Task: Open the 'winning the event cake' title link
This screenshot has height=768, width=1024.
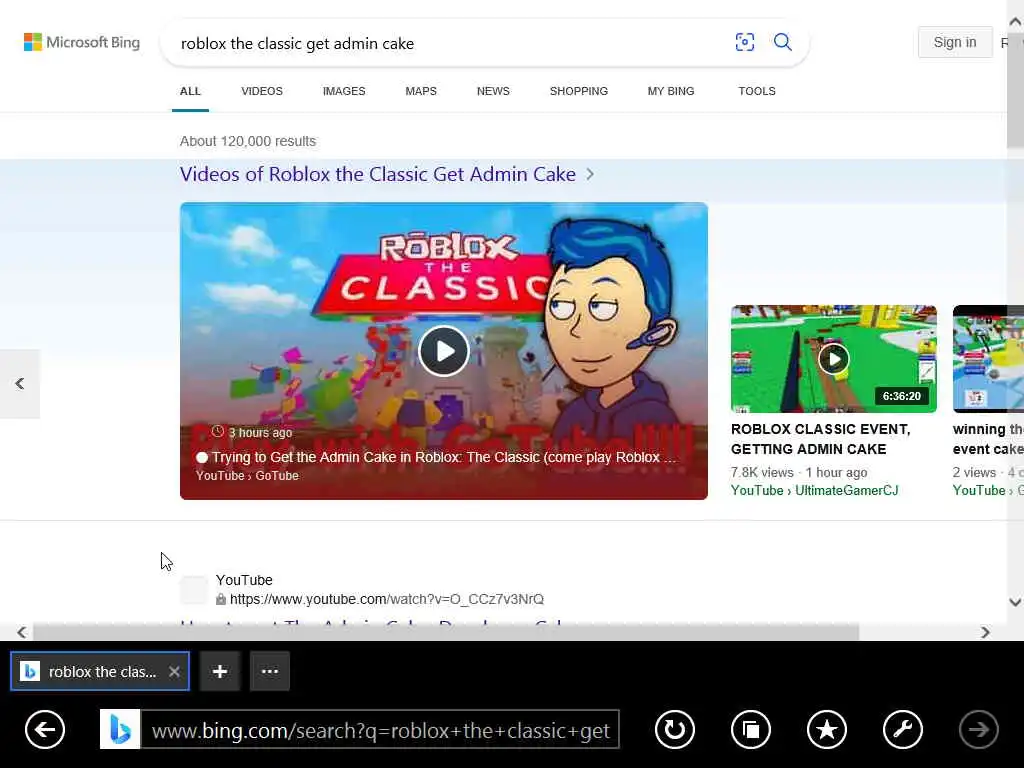Action: pyautogui.click(x=988, y=439)
